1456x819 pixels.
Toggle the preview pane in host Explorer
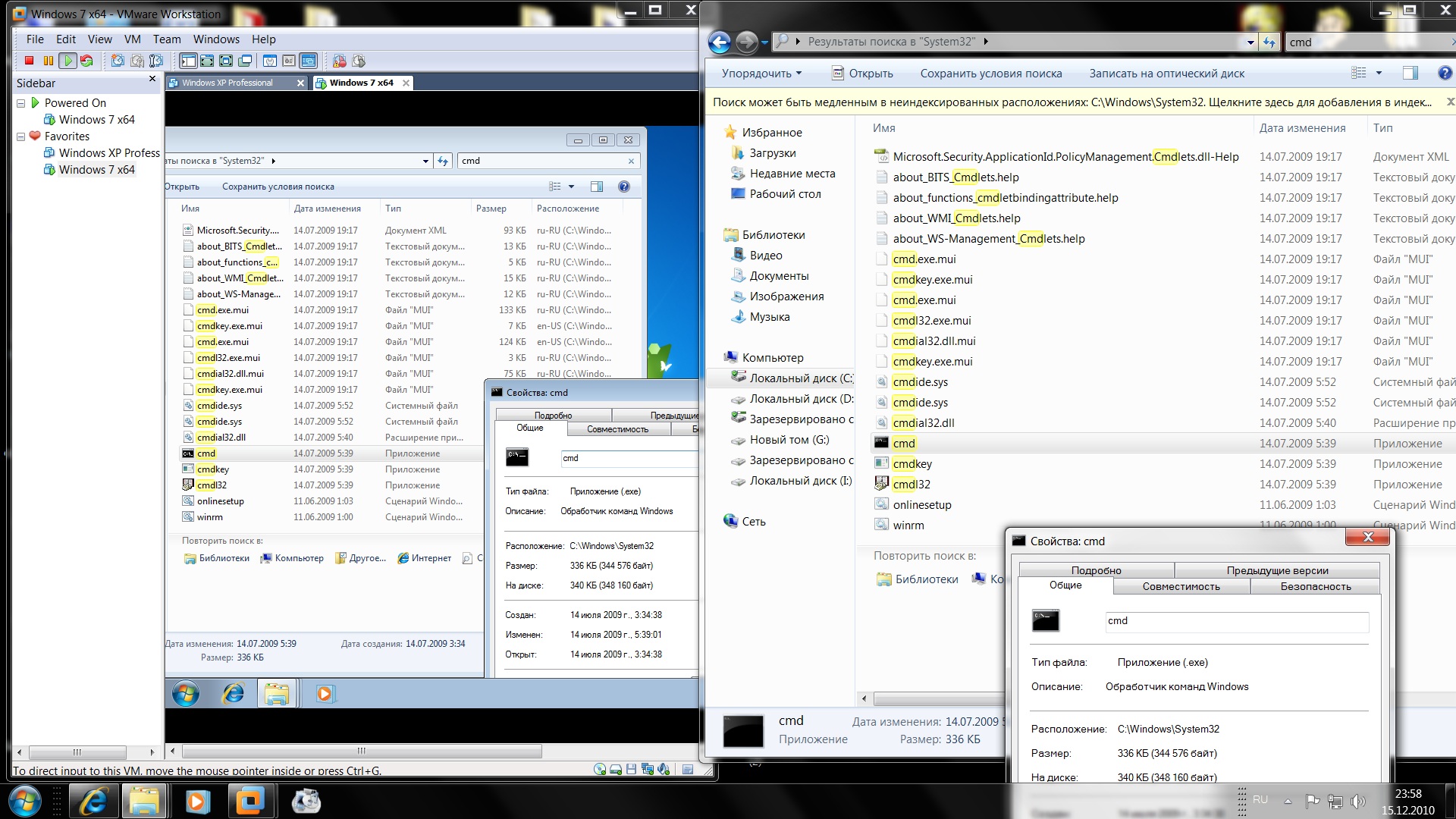coord(1410,73)
